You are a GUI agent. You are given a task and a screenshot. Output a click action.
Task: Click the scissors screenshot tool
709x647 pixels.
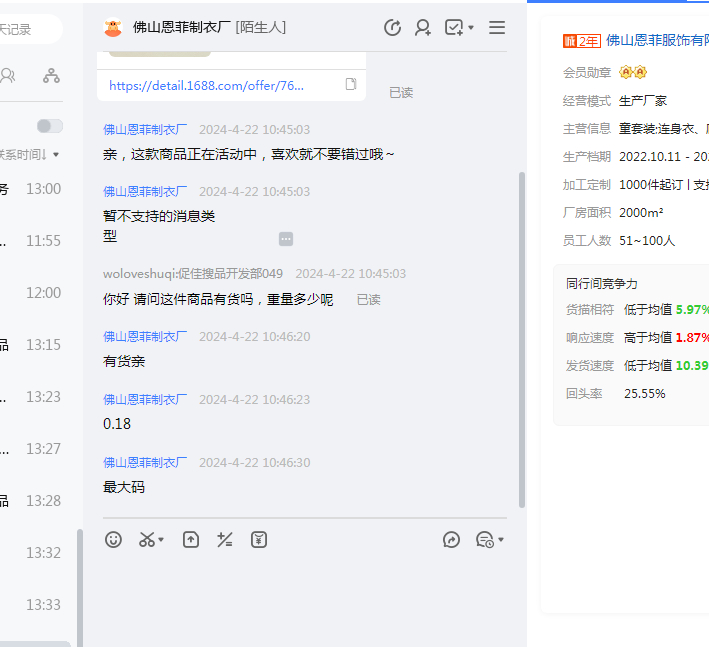pos(147,540)
